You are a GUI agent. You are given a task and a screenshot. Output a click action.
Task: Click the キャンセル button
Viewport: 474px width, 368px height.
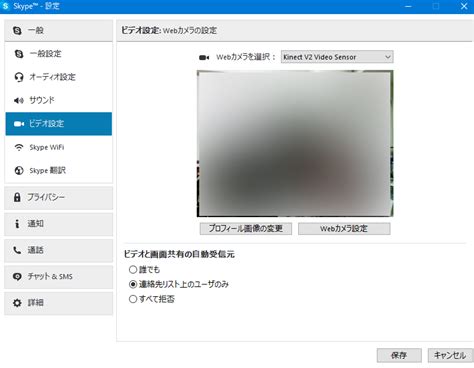[450, 355]
